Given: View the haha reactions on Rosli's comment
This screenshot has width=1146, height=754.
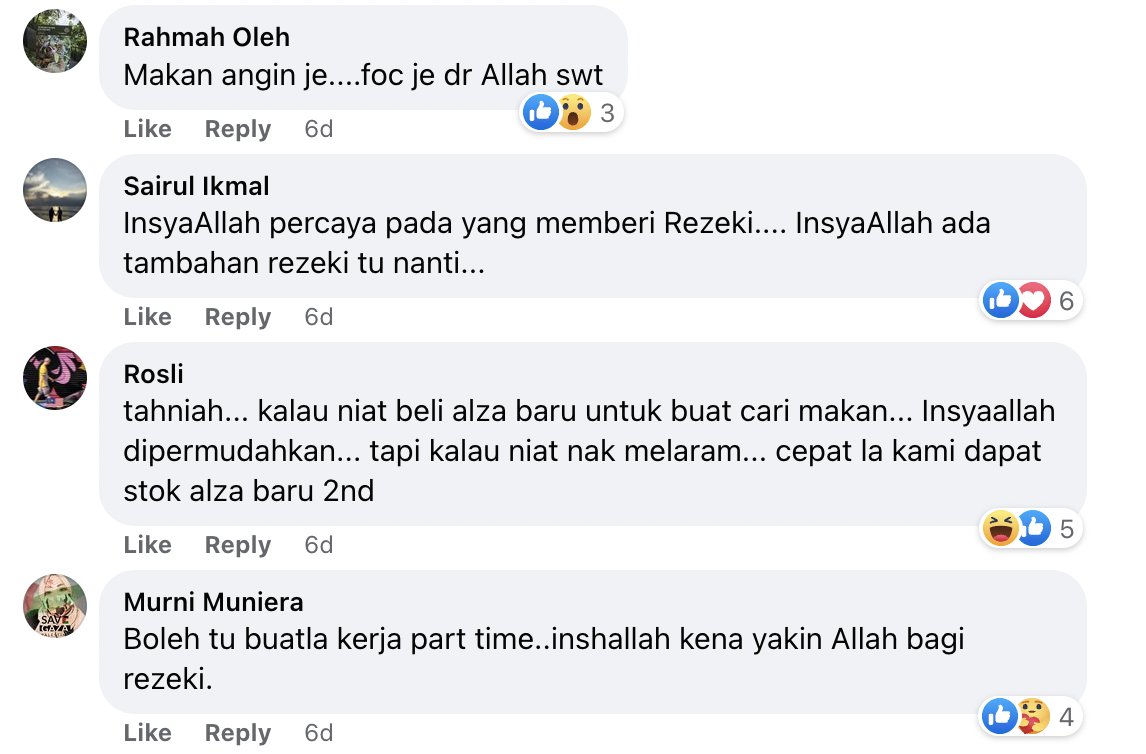Looking at the screenshot, I should 1001,528.
